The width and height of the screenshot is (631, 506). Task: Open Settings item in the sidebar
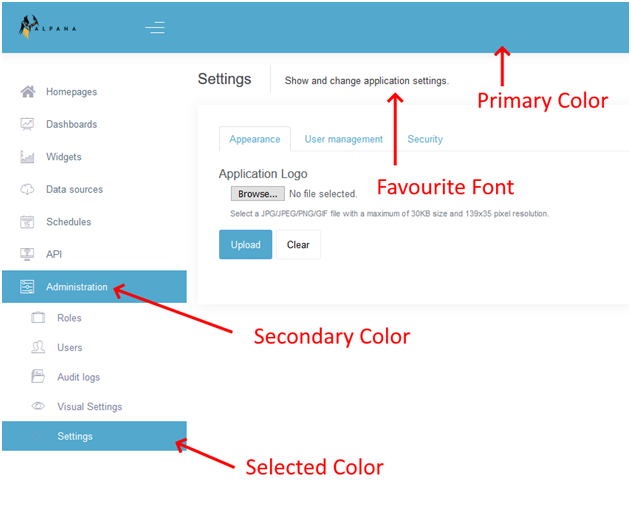pyautogui.click(x=75, y=437)
